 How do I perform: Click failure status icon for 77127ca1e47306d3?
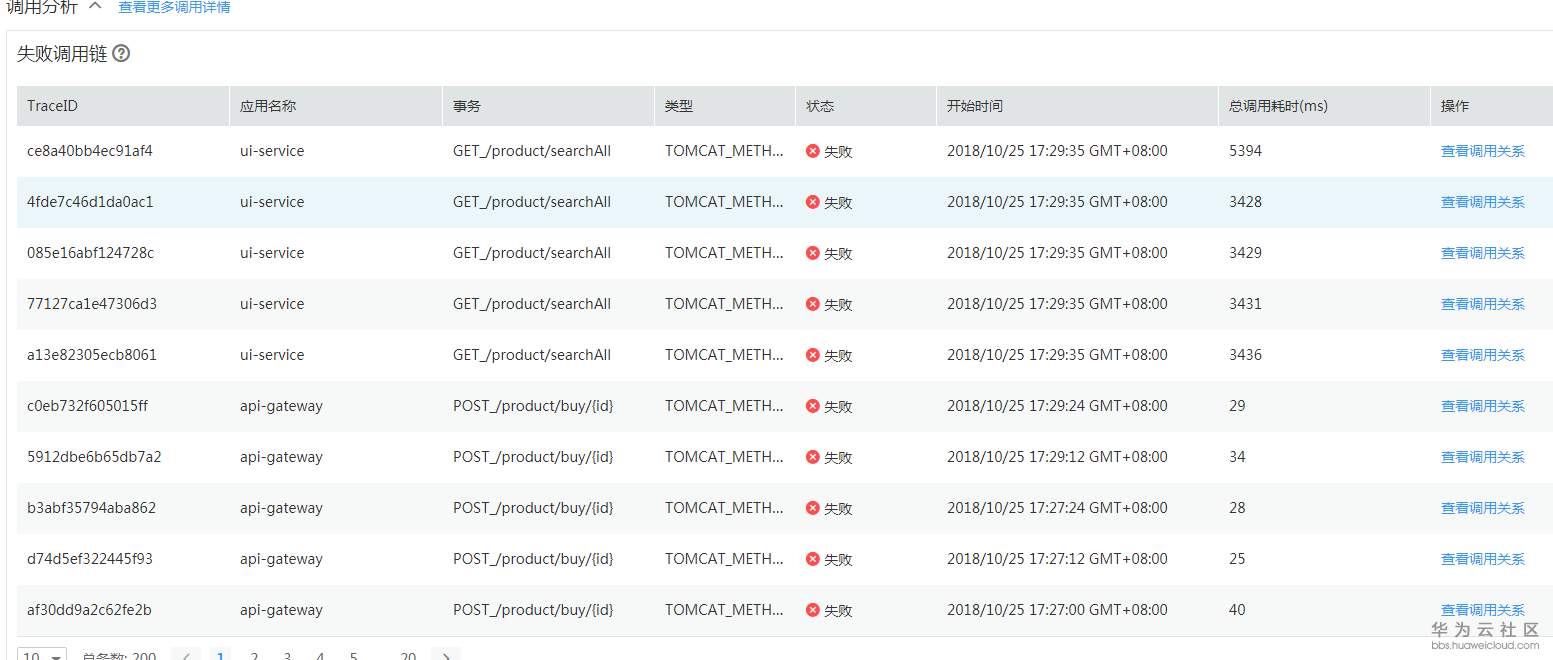(813, 304)
